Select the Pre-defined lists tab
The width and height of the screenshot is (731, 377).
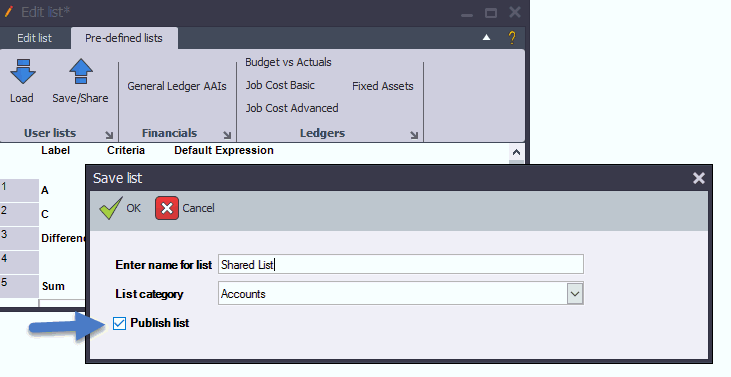[124, 38]
